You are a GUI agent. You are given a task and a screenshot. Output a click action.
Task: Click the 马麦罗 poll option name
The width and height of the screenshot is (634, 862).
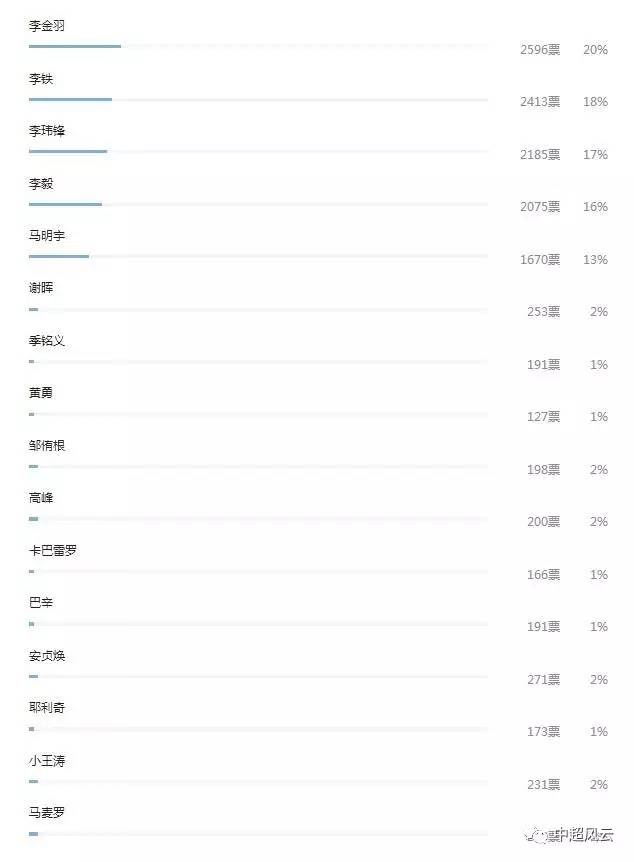pyautogui.click(x=47, y=813)
